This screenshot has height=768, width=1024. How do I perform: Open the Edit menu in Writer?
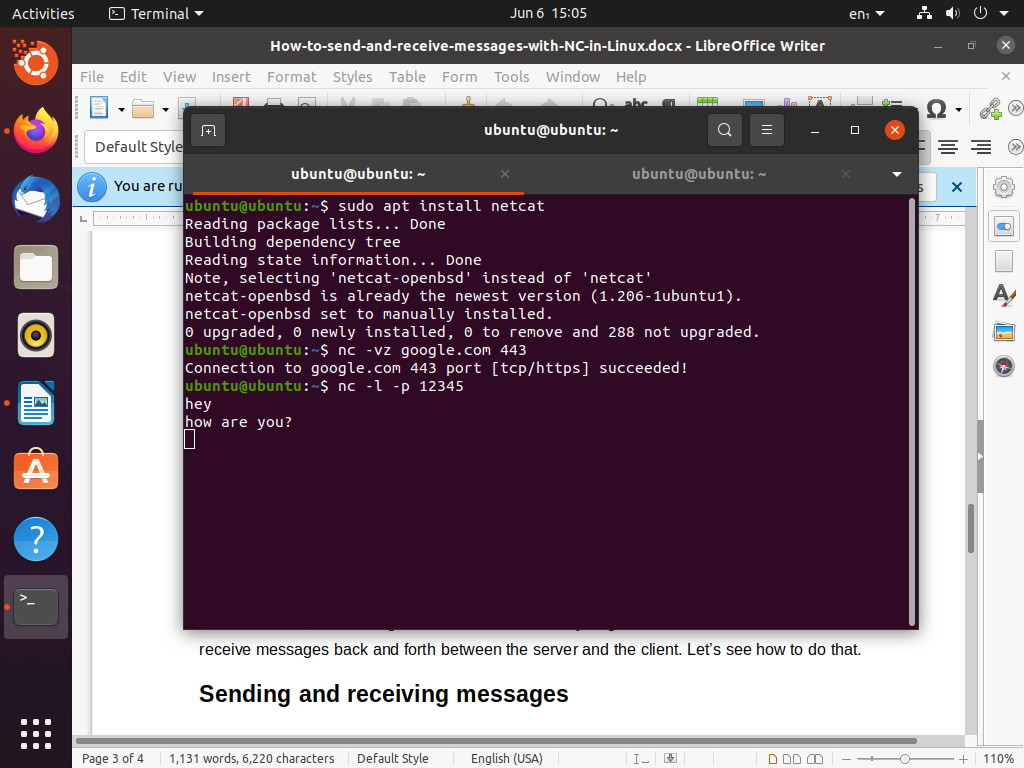[133, 77]
